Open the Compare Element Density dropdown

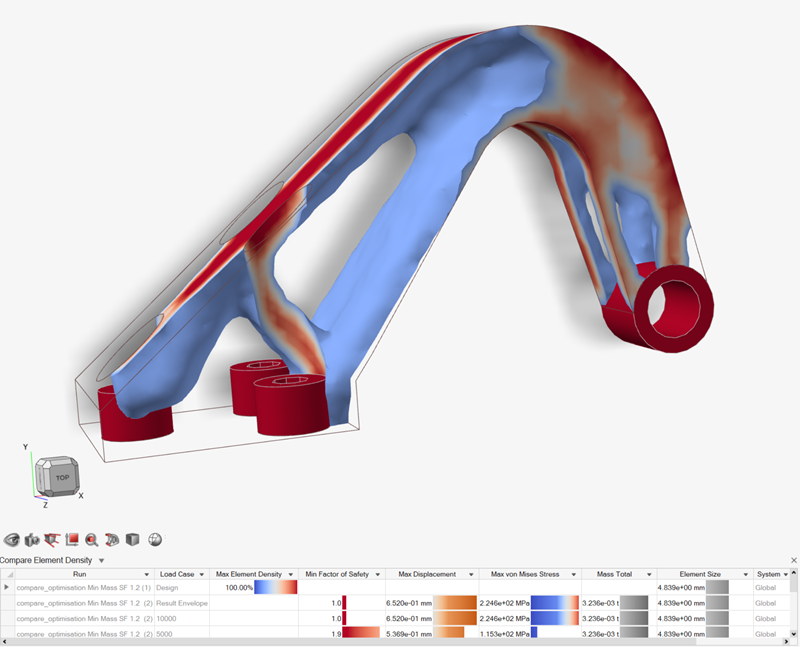coord(101,561)
